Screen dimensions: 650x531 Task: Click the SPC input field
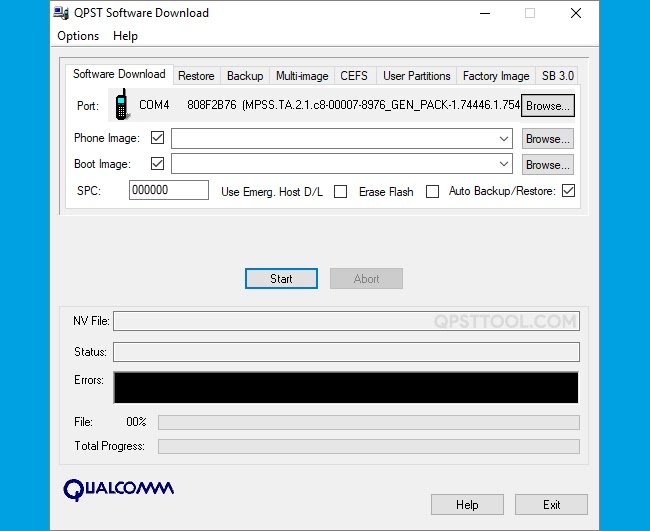pyautogui.click(x=169, y=190)
